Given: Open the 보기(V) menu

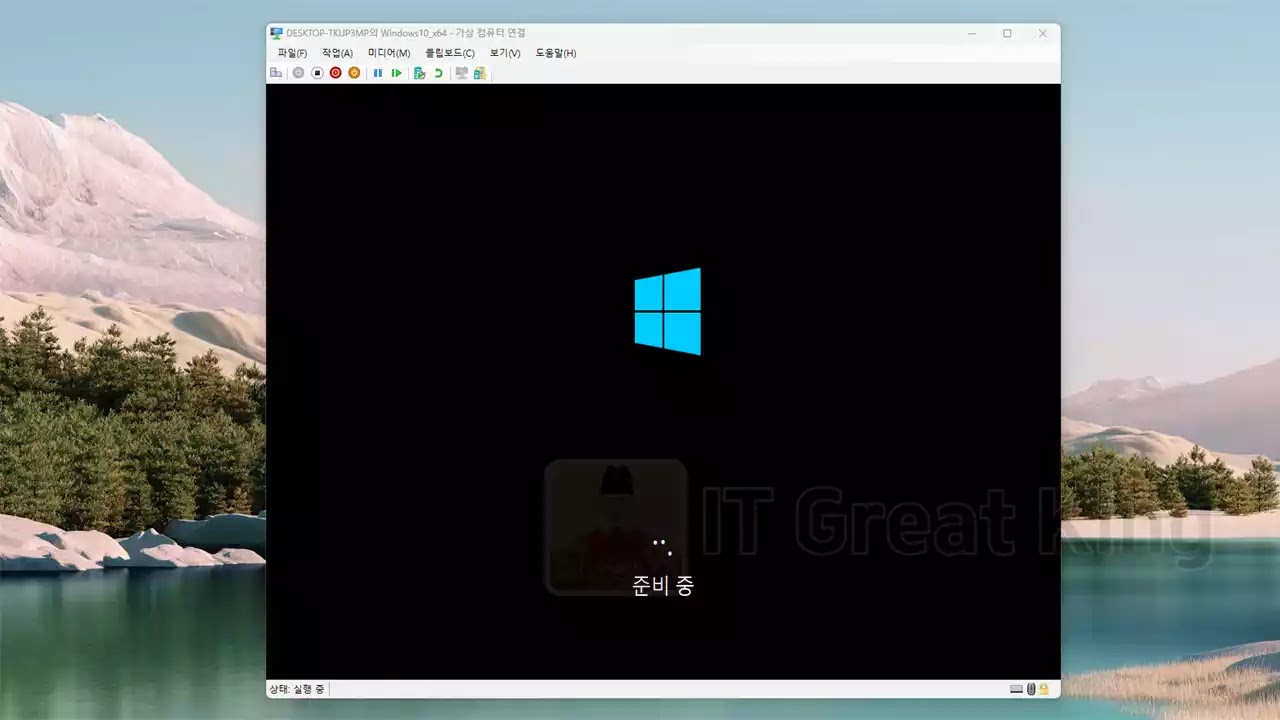Looking at the screenshot, I should pyautogui.click(x=505, y=53).
